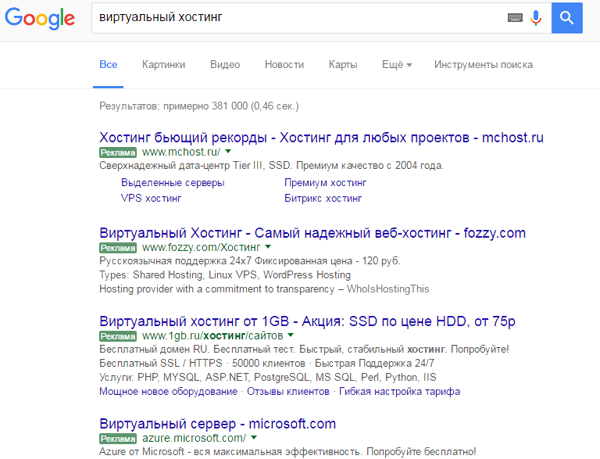The image size is (600, 459).
Task: Switch to the Видео tab
Action: 225,64
